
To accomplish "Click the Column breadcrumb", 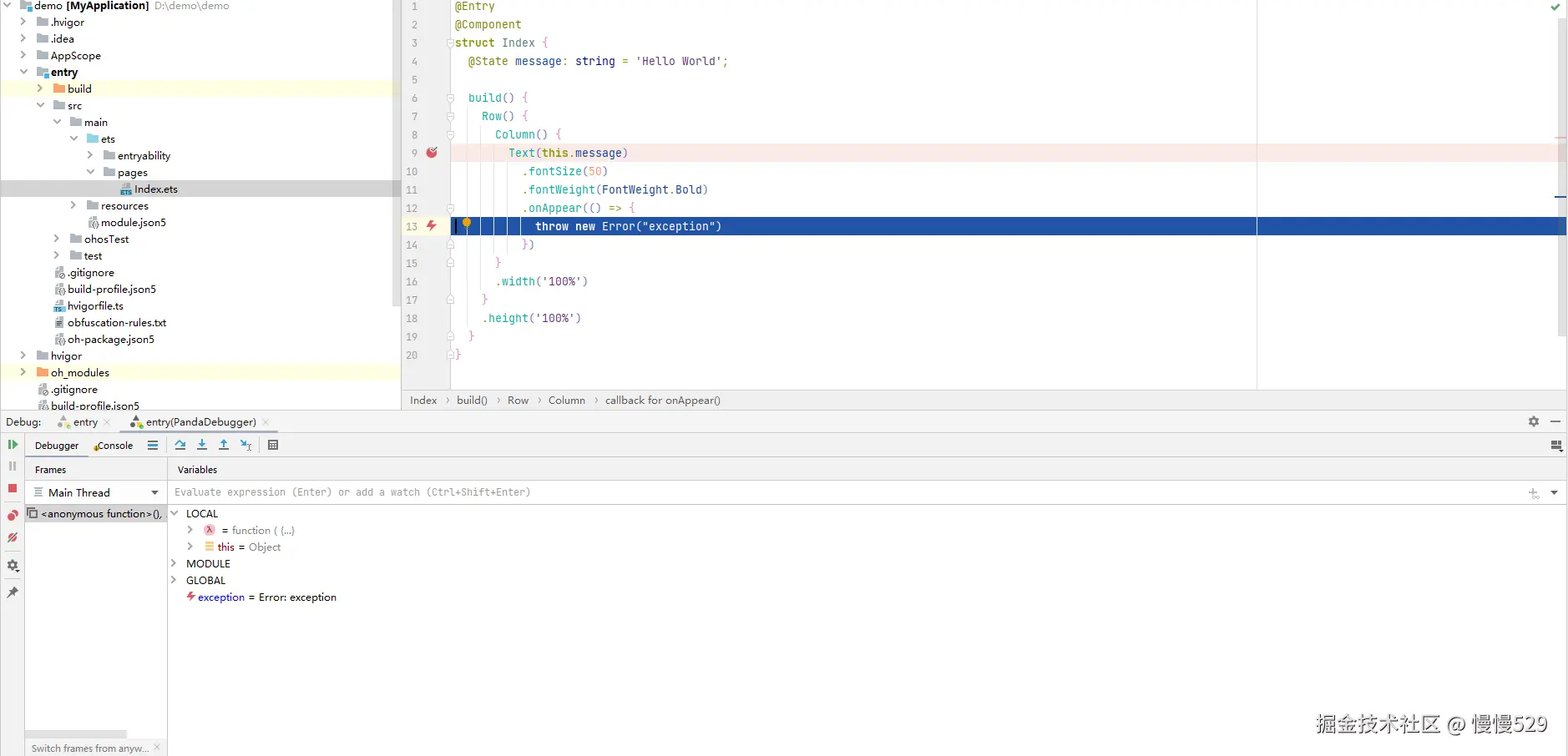I will [567, 401].
